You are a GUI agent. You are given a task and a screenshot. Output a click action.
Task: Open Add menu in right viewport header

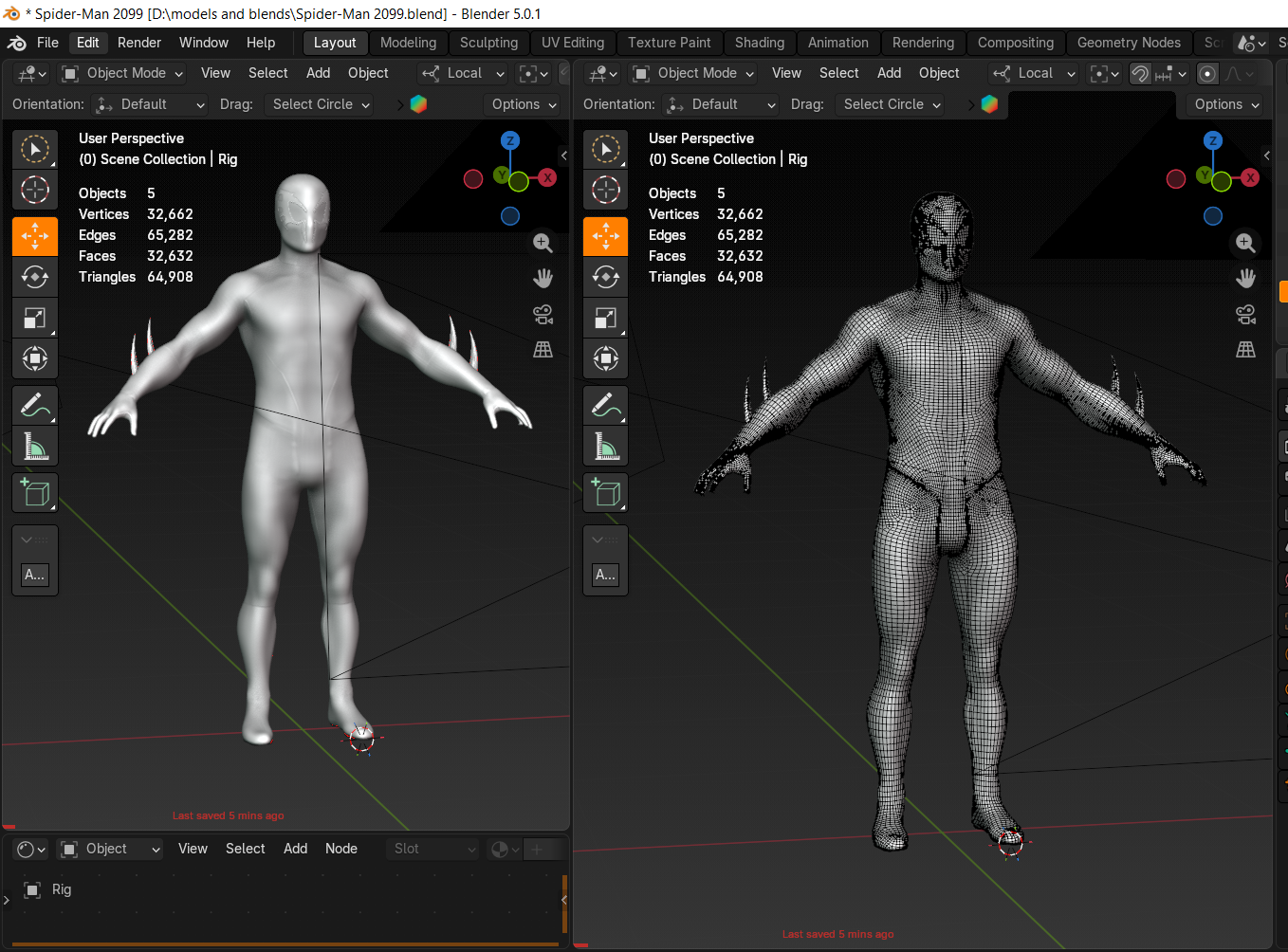[889, 73]
